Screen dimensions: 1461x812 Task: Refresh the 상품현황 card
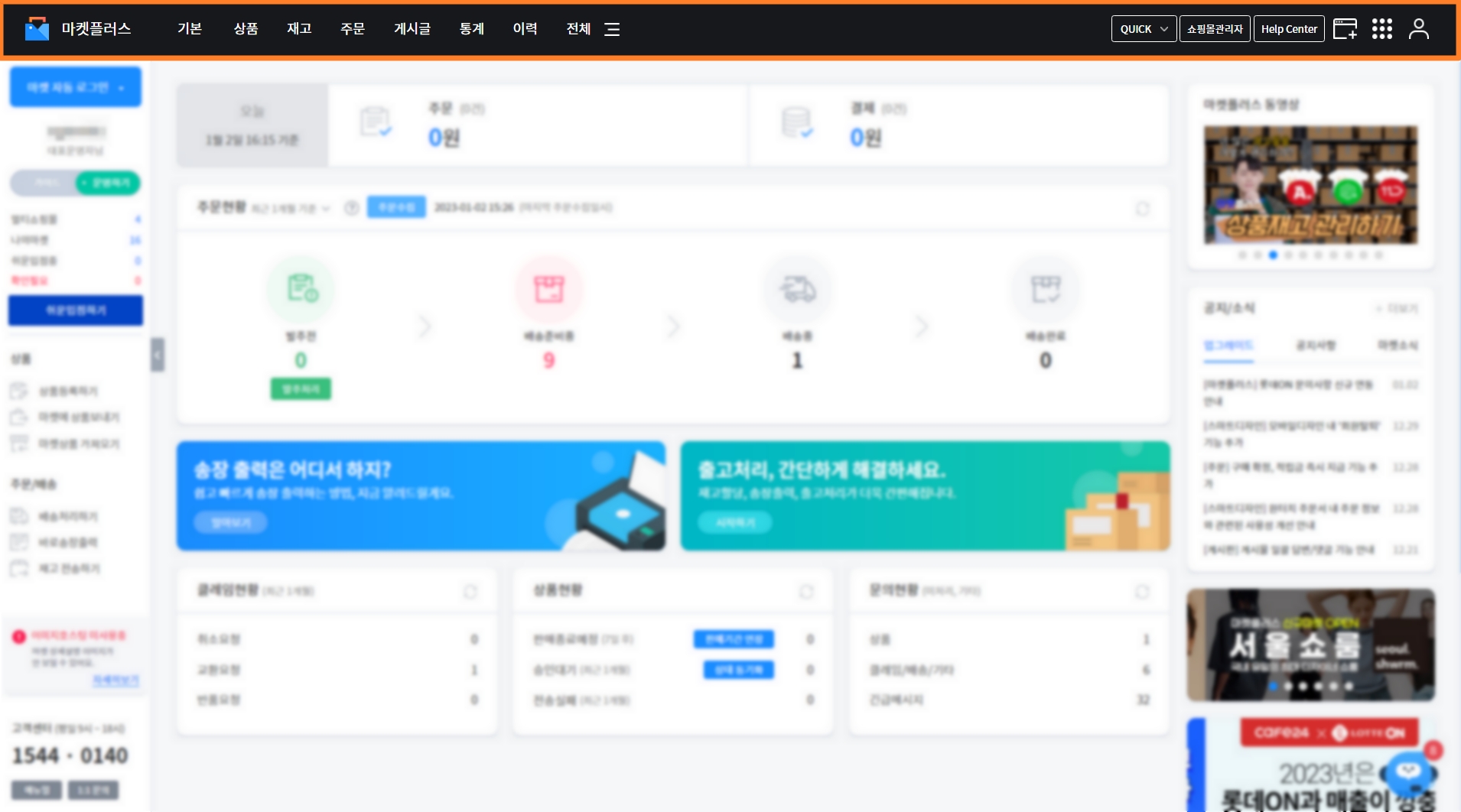(806, 592)
